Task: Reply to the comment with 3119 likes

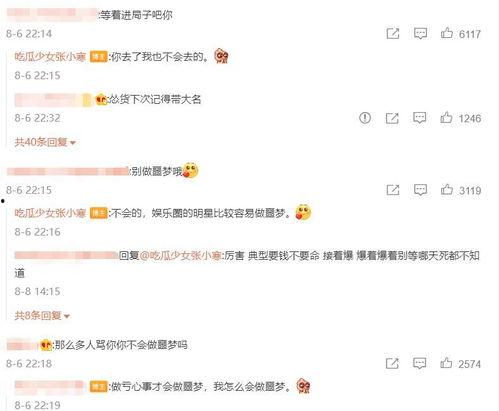Action: click(x=420, y=190)
